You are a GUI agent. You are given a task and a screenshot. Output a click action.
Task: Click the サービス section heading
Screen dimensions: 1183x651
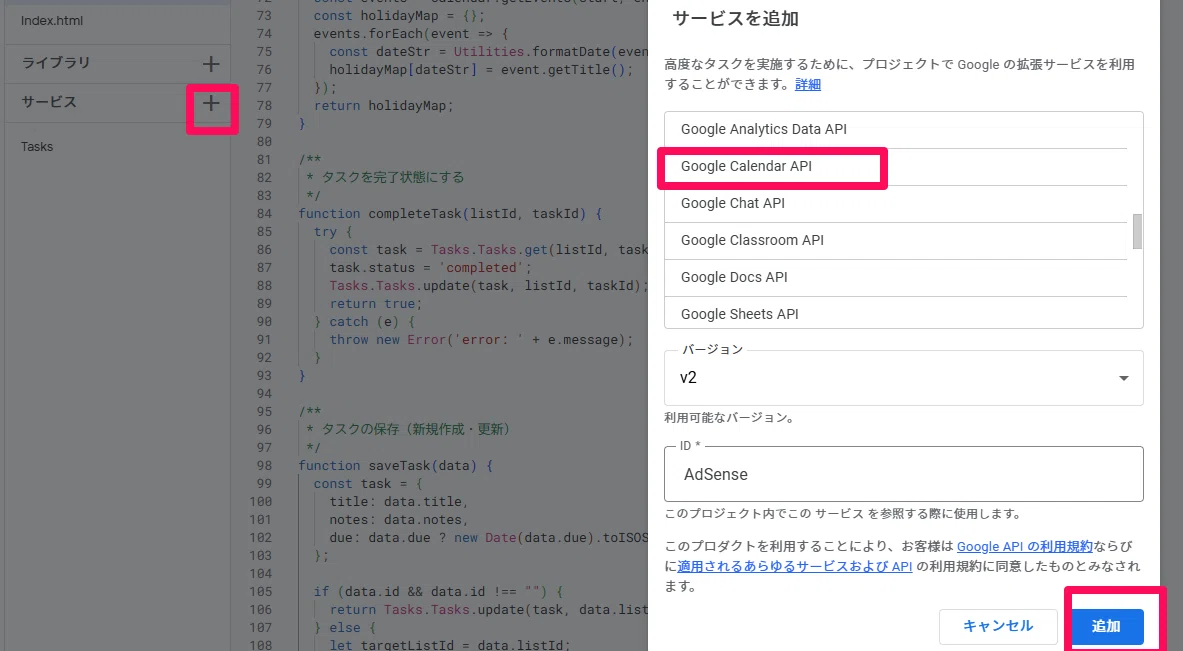click(49, 103)
